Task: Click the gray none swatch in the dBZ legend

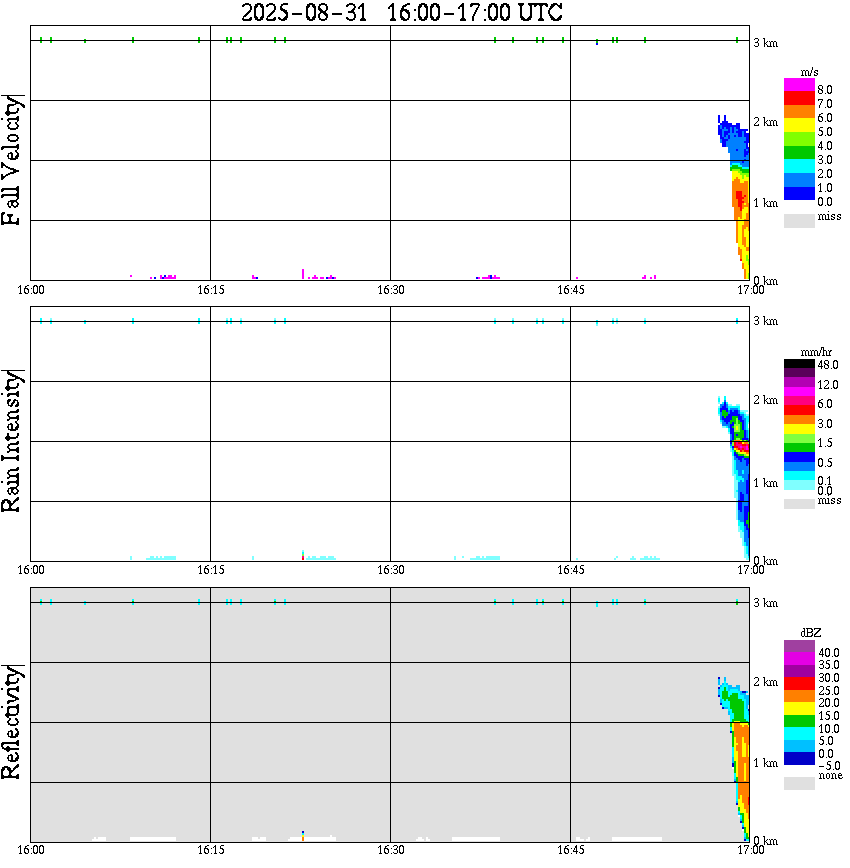Action: point(799,783)
